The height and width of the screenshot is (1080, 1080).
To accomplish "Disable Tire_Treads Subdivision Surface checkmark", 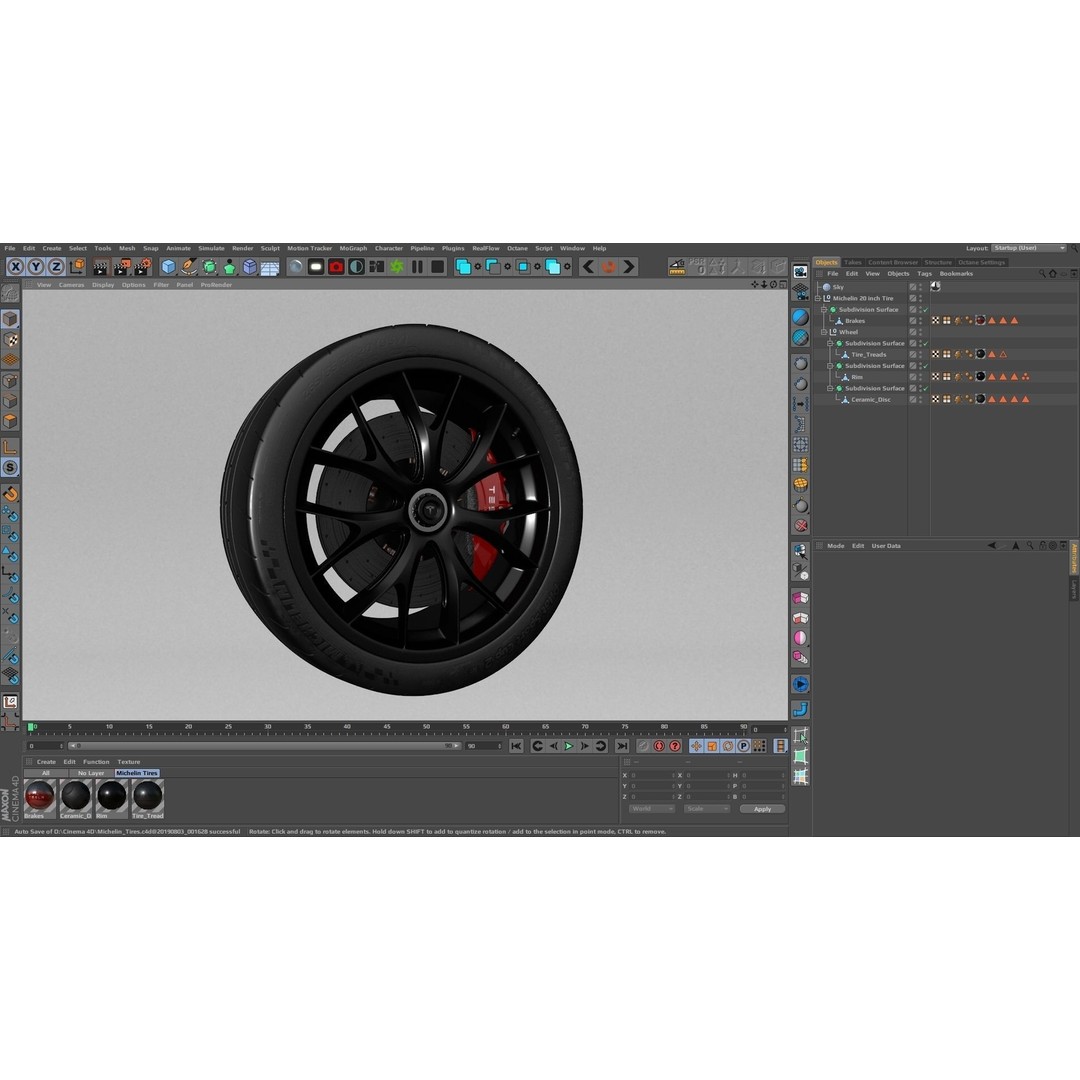I will coord(926,344).
